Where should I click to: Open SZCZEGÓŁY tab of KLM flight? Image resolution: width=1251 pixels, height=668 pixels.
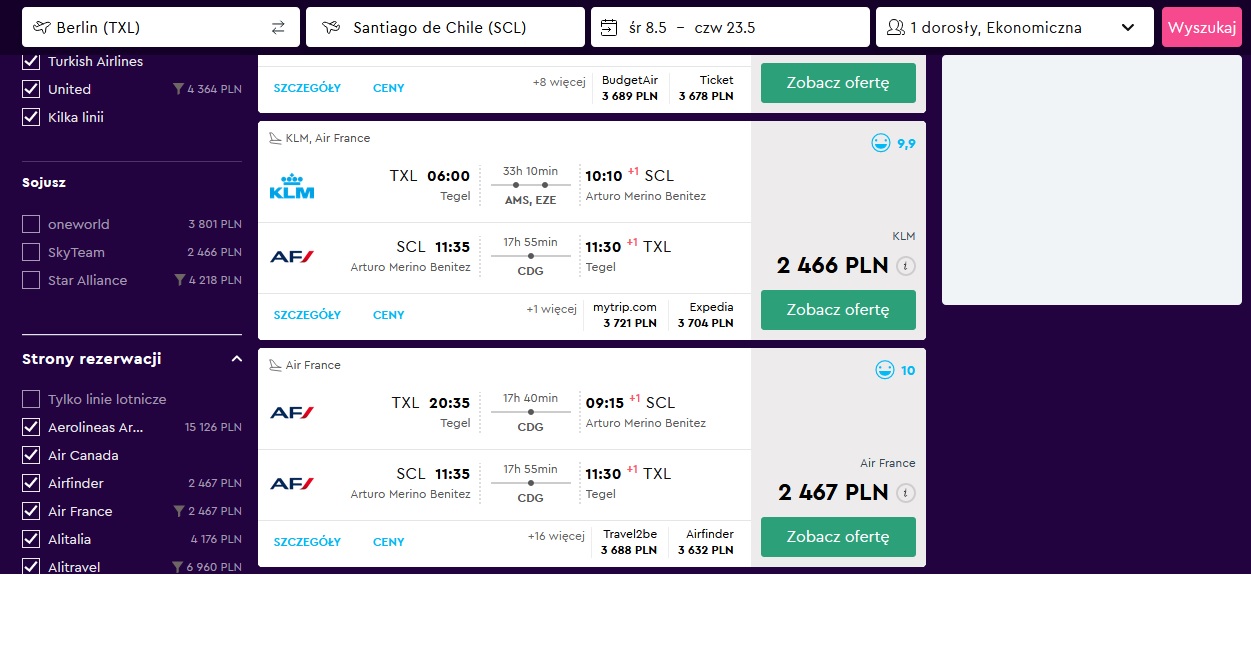click(307, 315)
